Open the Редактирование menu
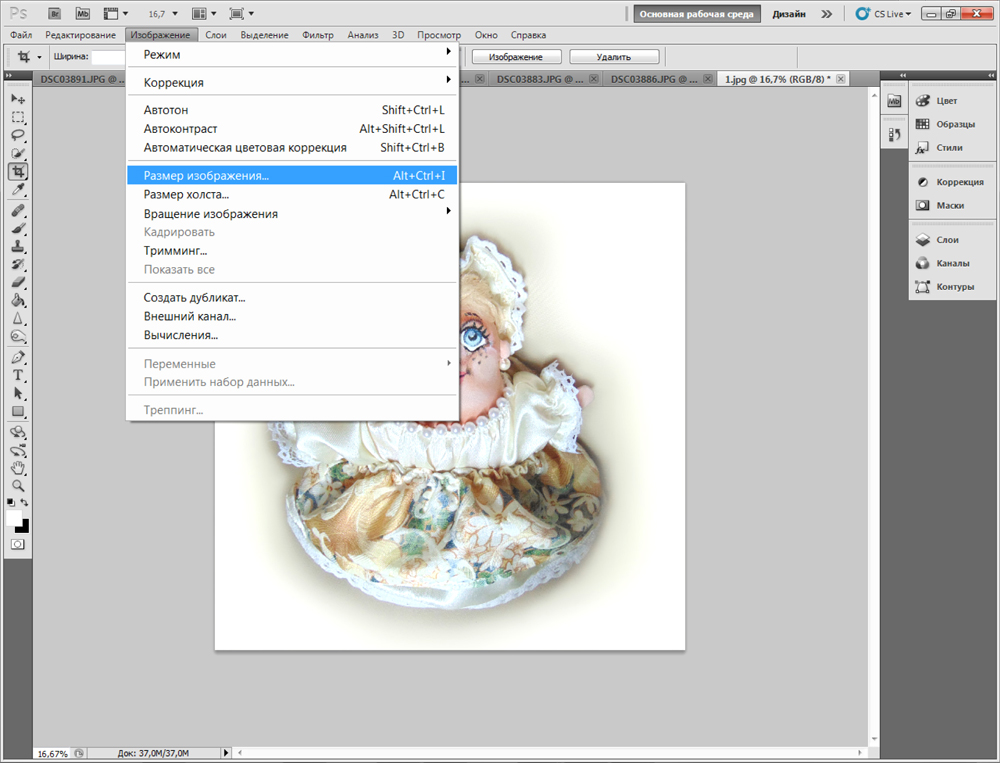Viewport: 1000px width, 763px height. [80, 35]
